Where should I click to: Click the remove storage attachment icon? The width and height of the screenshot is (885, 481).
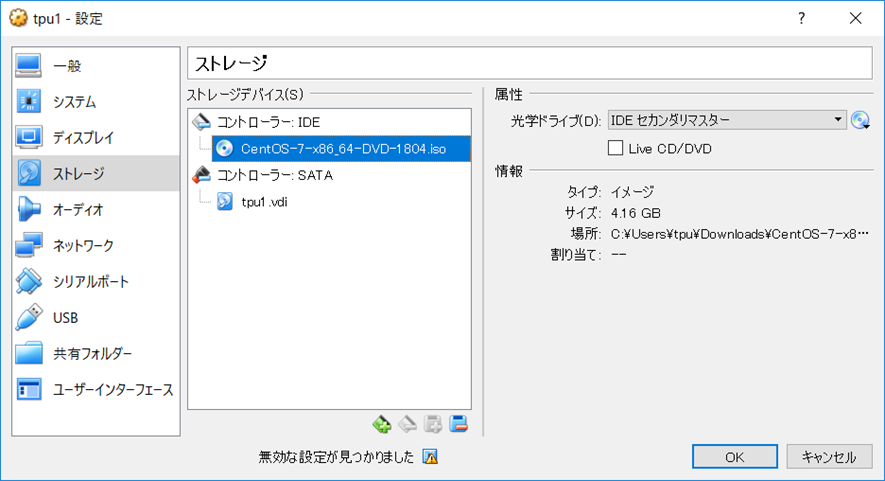pyautogui.click(x=459, y=425)
